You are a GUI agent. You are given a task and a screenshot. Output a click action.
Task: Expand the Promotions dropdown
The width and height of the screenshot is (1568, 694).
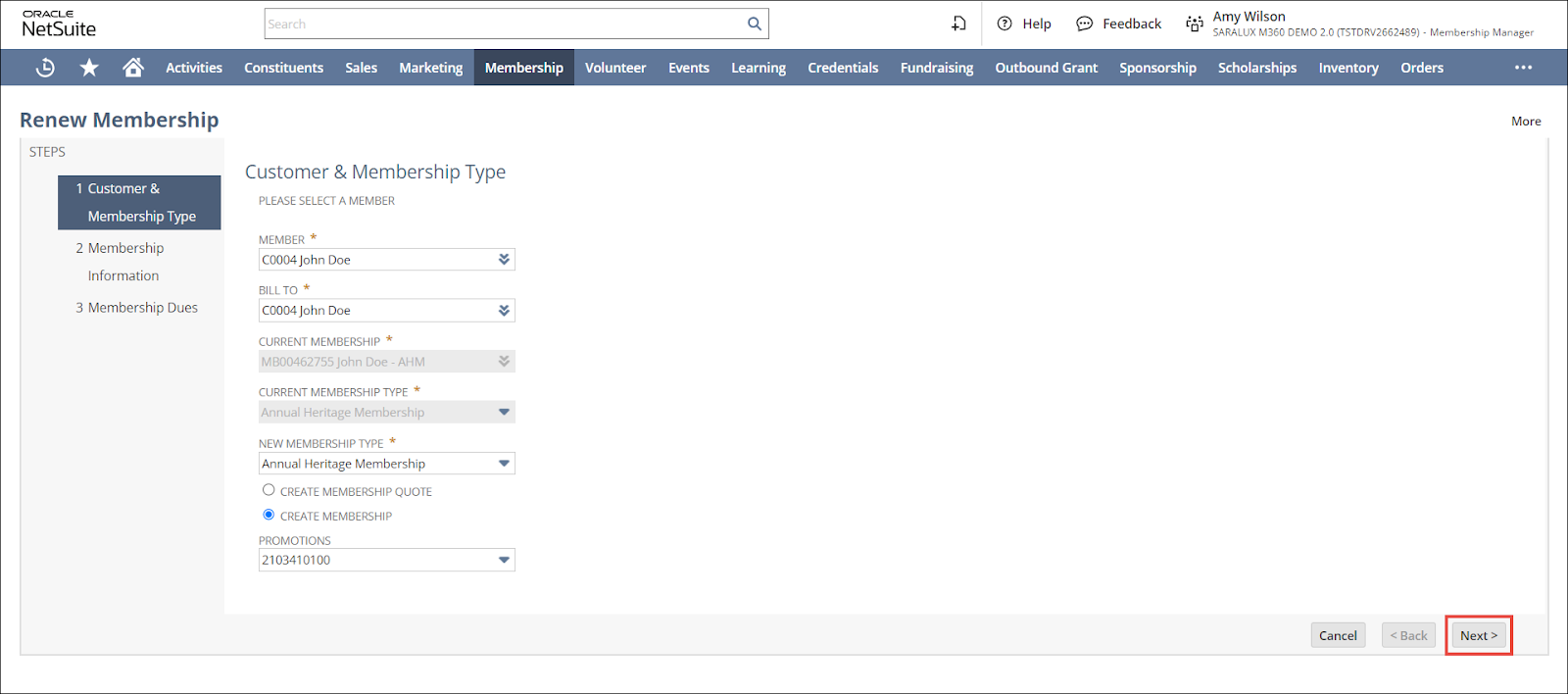point(504,560)
